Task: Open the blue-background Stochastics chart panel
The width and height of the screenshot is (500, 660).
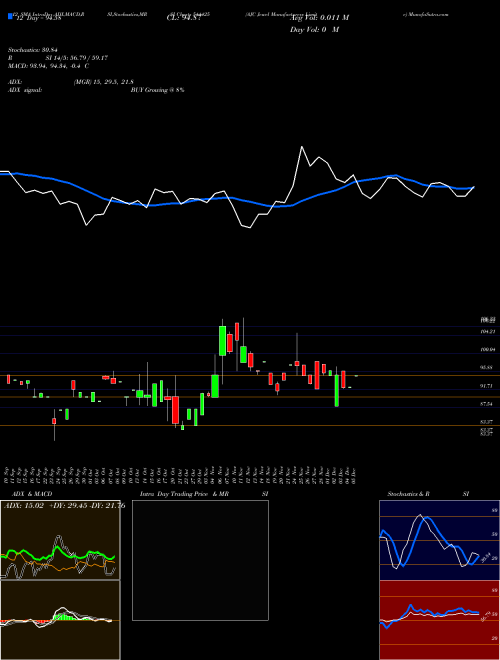Action: point(439,540)
